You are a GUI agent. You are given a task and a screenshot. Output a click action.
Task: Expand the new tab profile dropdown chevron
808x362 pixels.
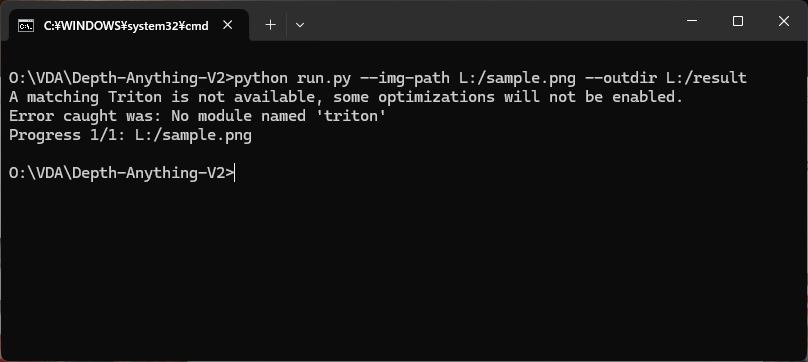point(300,25)
